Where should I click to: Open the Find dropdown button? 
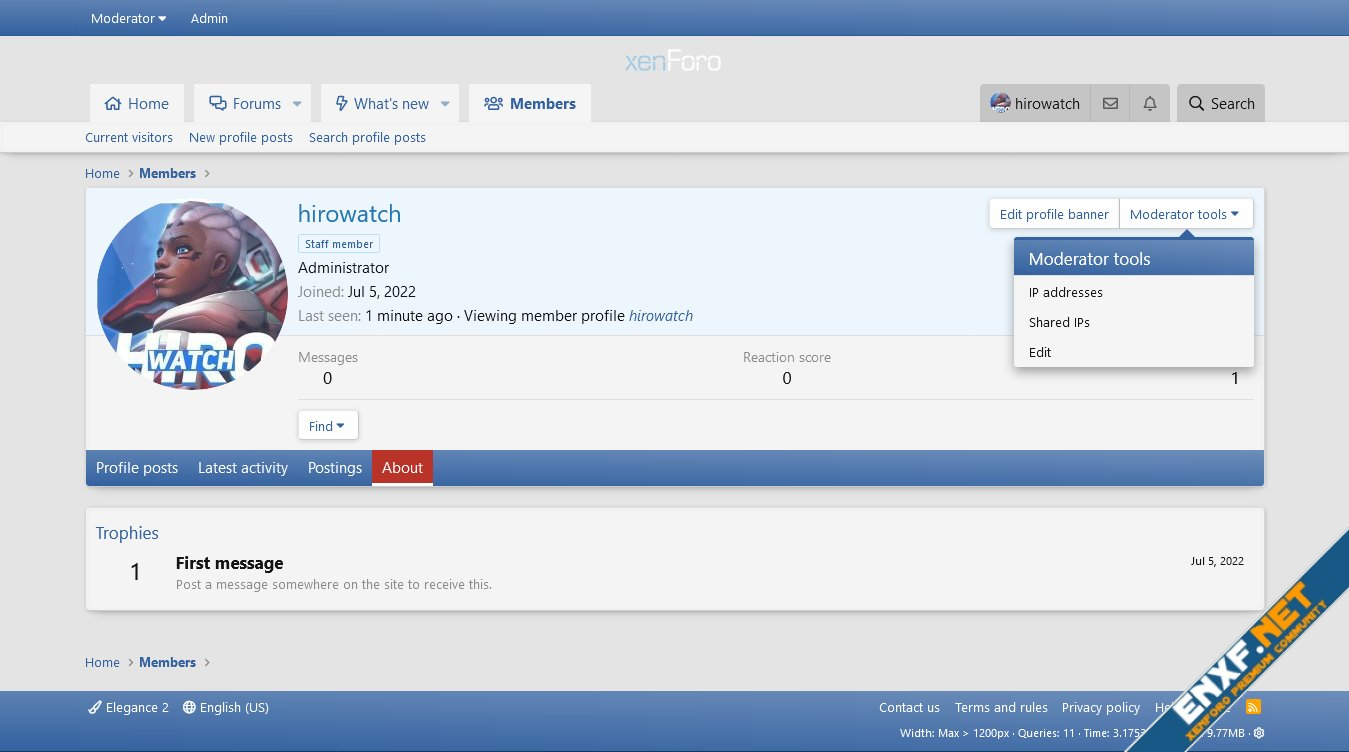(327, 426)
